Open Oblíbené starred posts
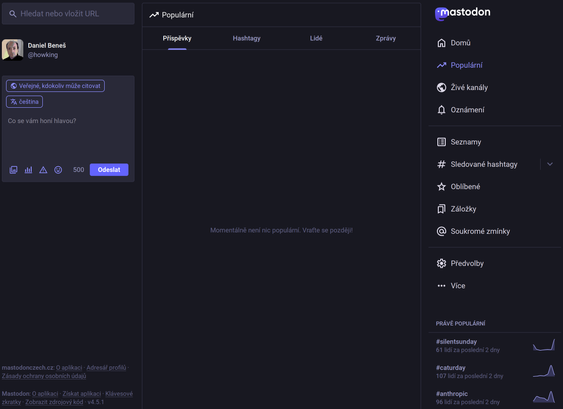This screenshot has width=563, height=409. coord(458,187)
